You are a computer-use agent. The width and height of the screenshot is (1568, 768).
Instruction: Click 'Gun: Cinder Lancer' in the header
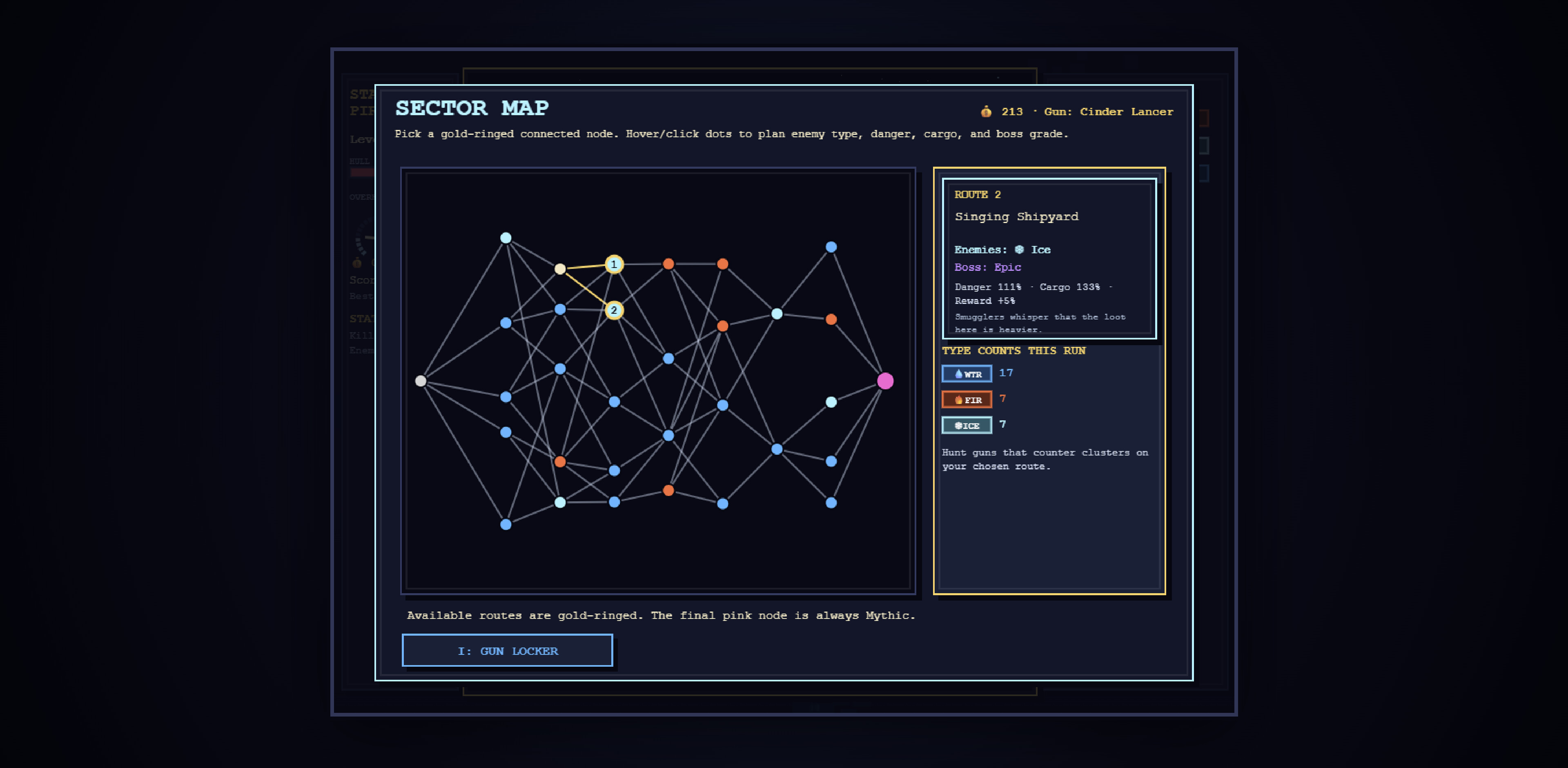[1109, 111]
